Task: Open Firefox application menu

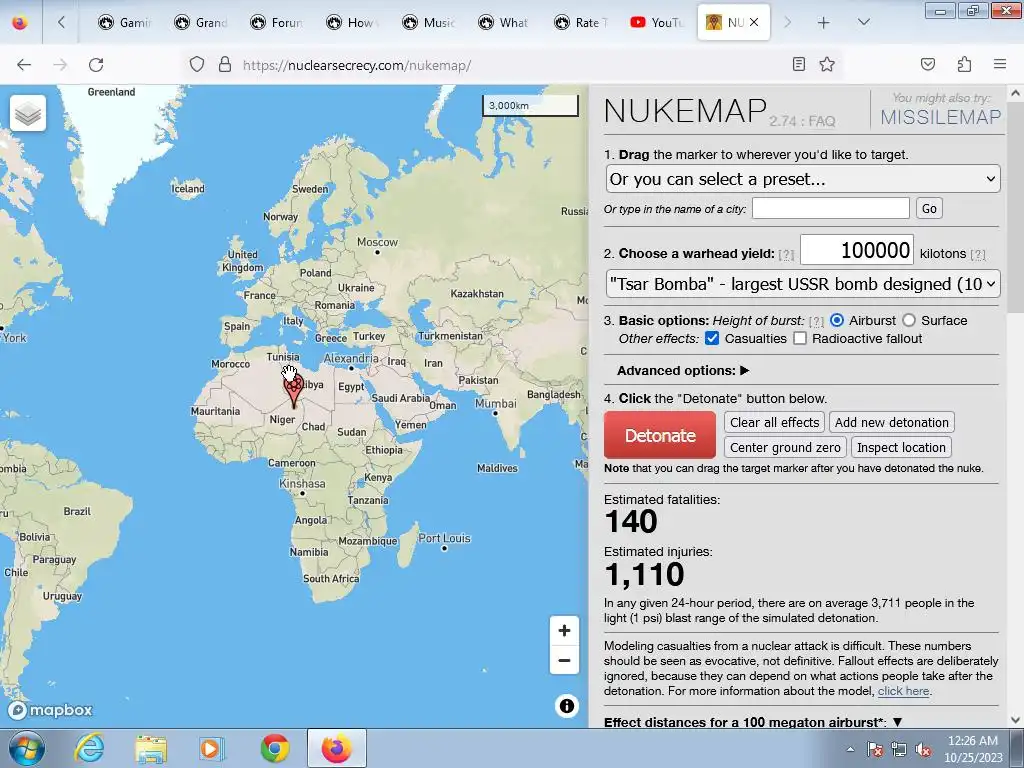Action: tap(1000, 64)
